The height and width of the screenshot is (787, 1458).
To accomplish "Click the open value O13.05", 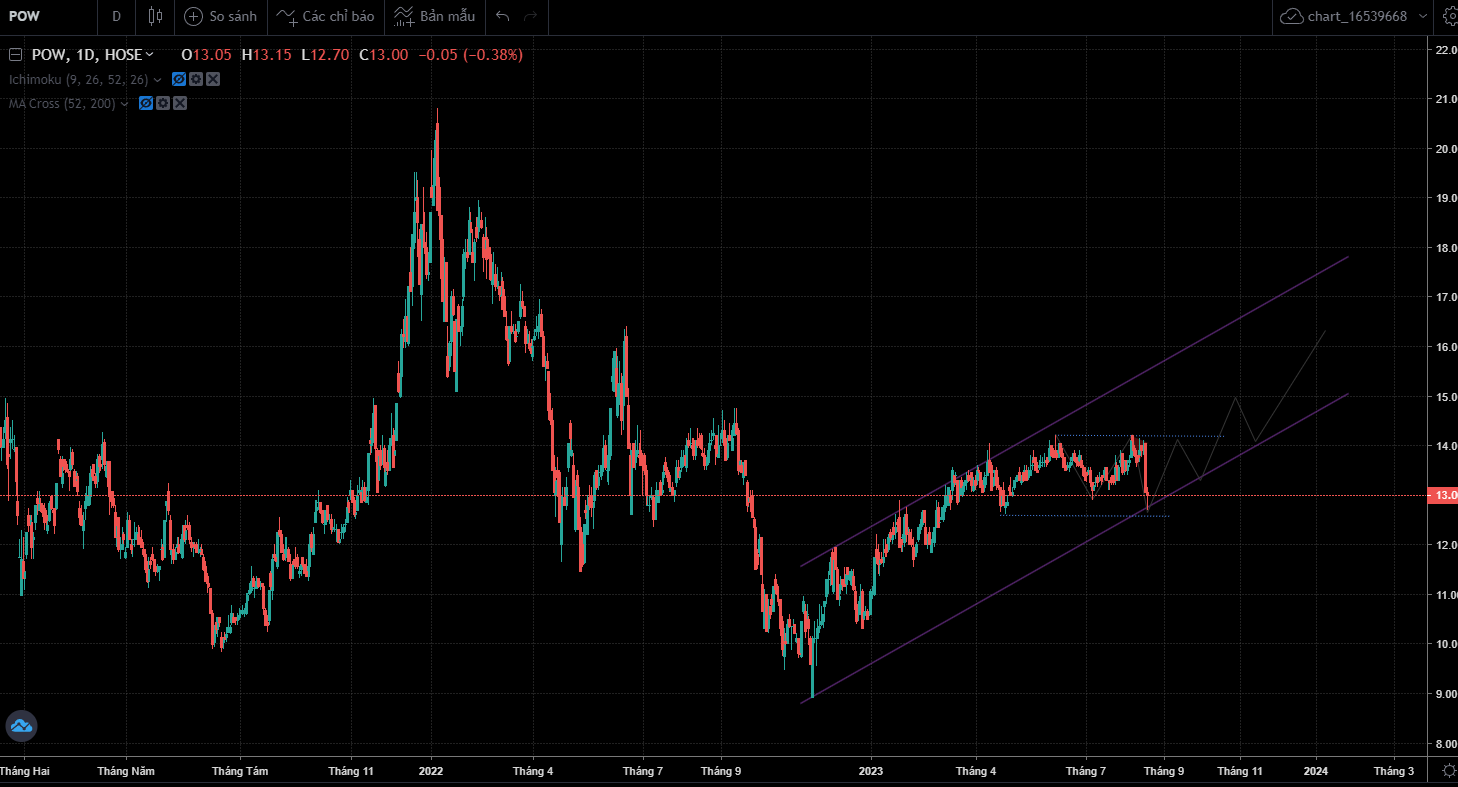I will point(206,55).
